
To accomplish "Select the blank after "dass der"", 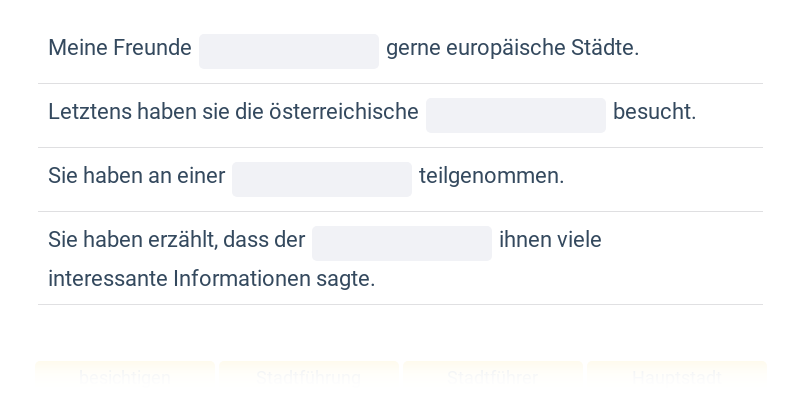I will click(401, 243).
